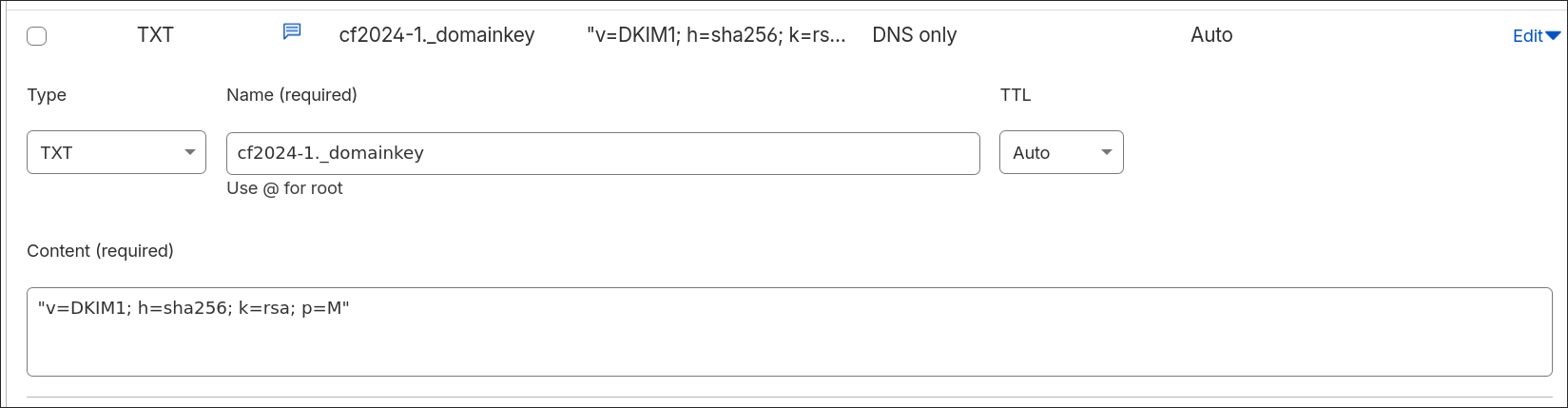Click the Name (required) label
This screenshot has width=1568, height=408.
pos(292,95)
